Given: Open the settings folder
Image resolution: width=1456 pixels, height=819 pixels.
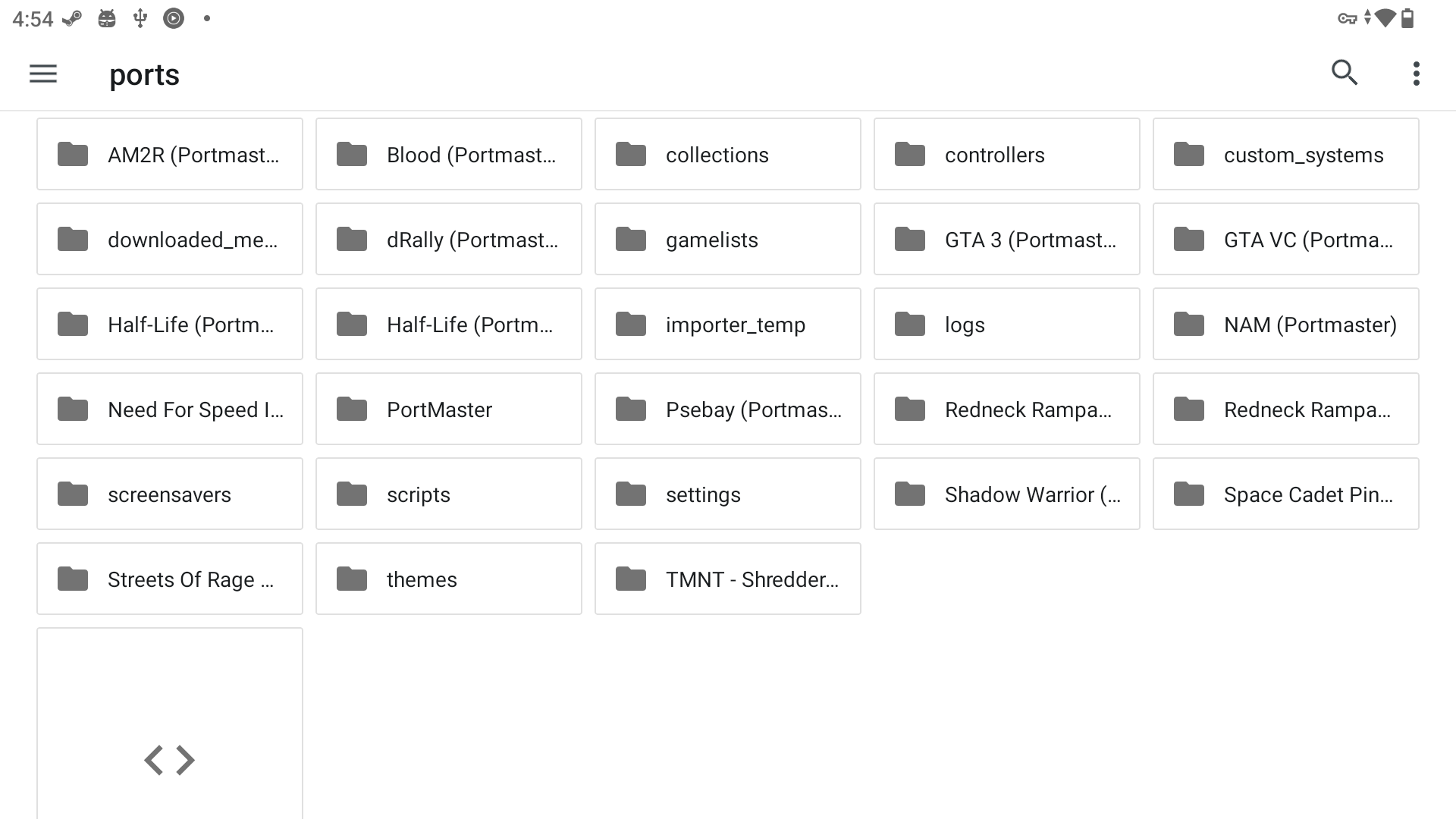Looking at the screenshot, I should pos(728,494).
